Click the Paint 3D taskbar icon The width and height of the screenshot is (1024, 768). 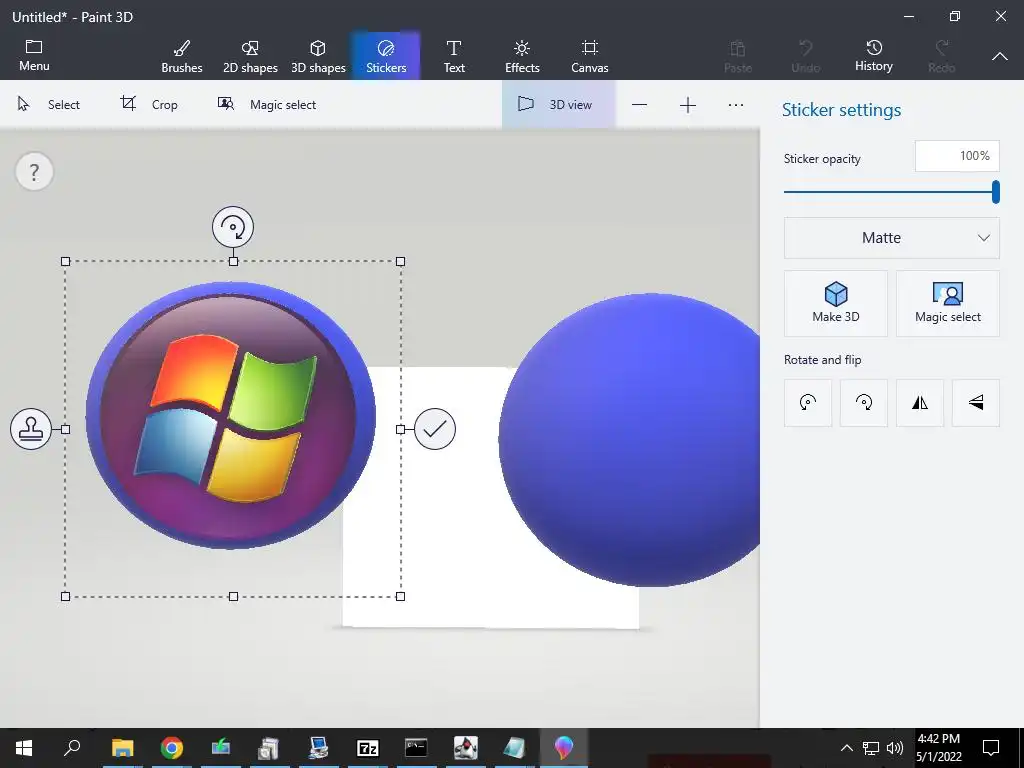click(564, 748)
